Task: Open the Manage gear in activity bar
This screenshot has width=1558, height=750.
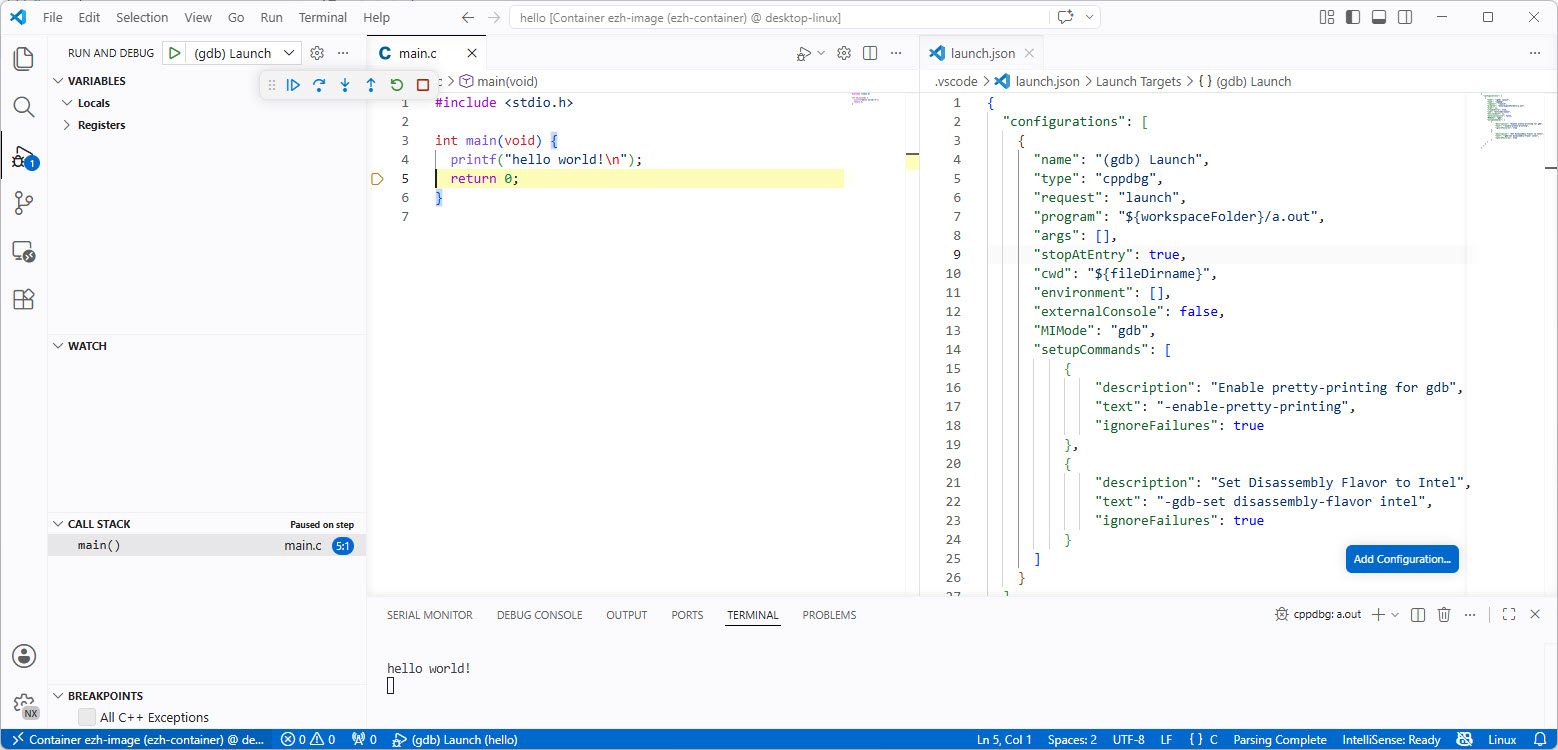Action: point(23,704)
